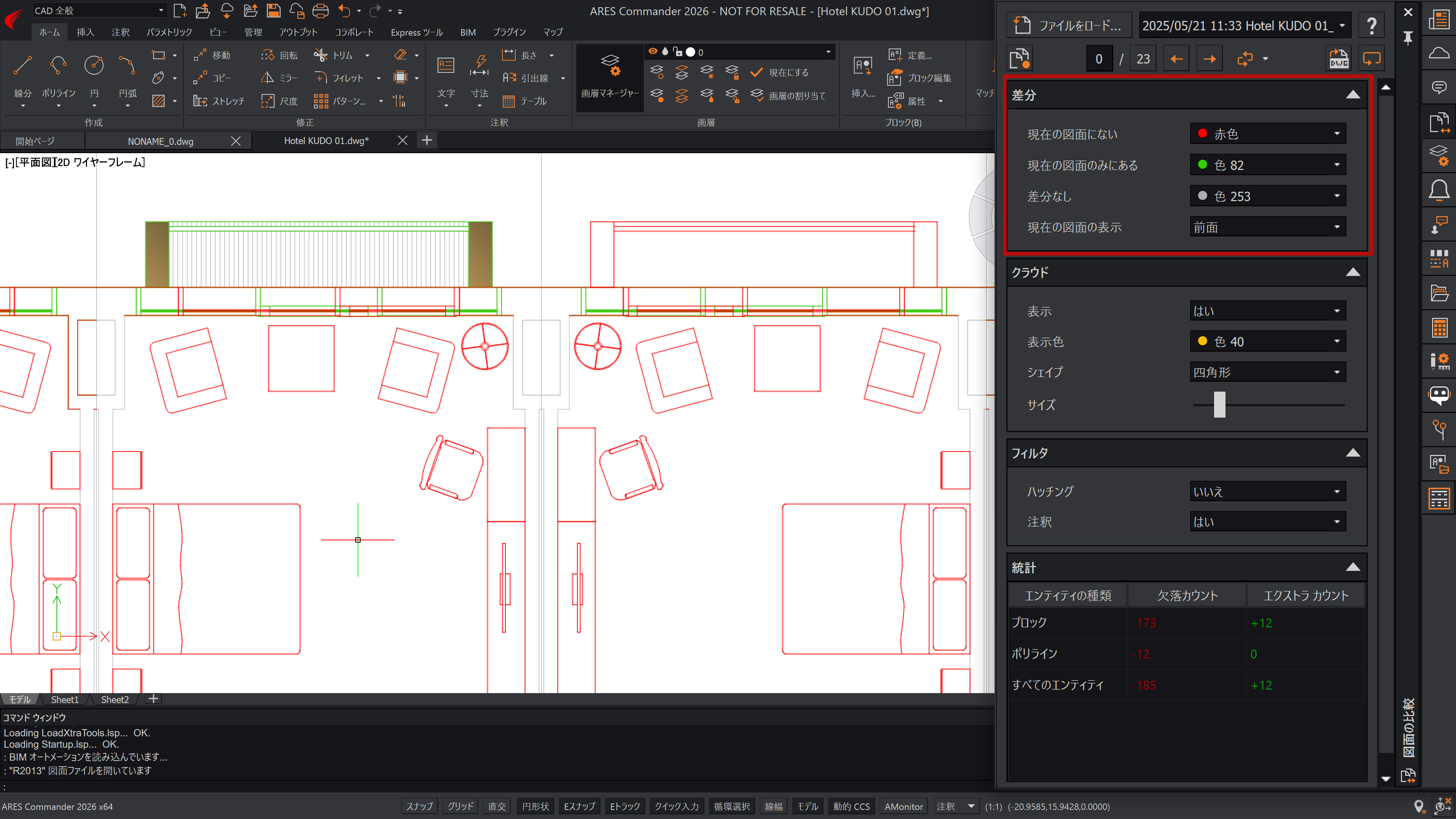Click the current difference number field
1456x819 pixels.
coord(1098,59)
